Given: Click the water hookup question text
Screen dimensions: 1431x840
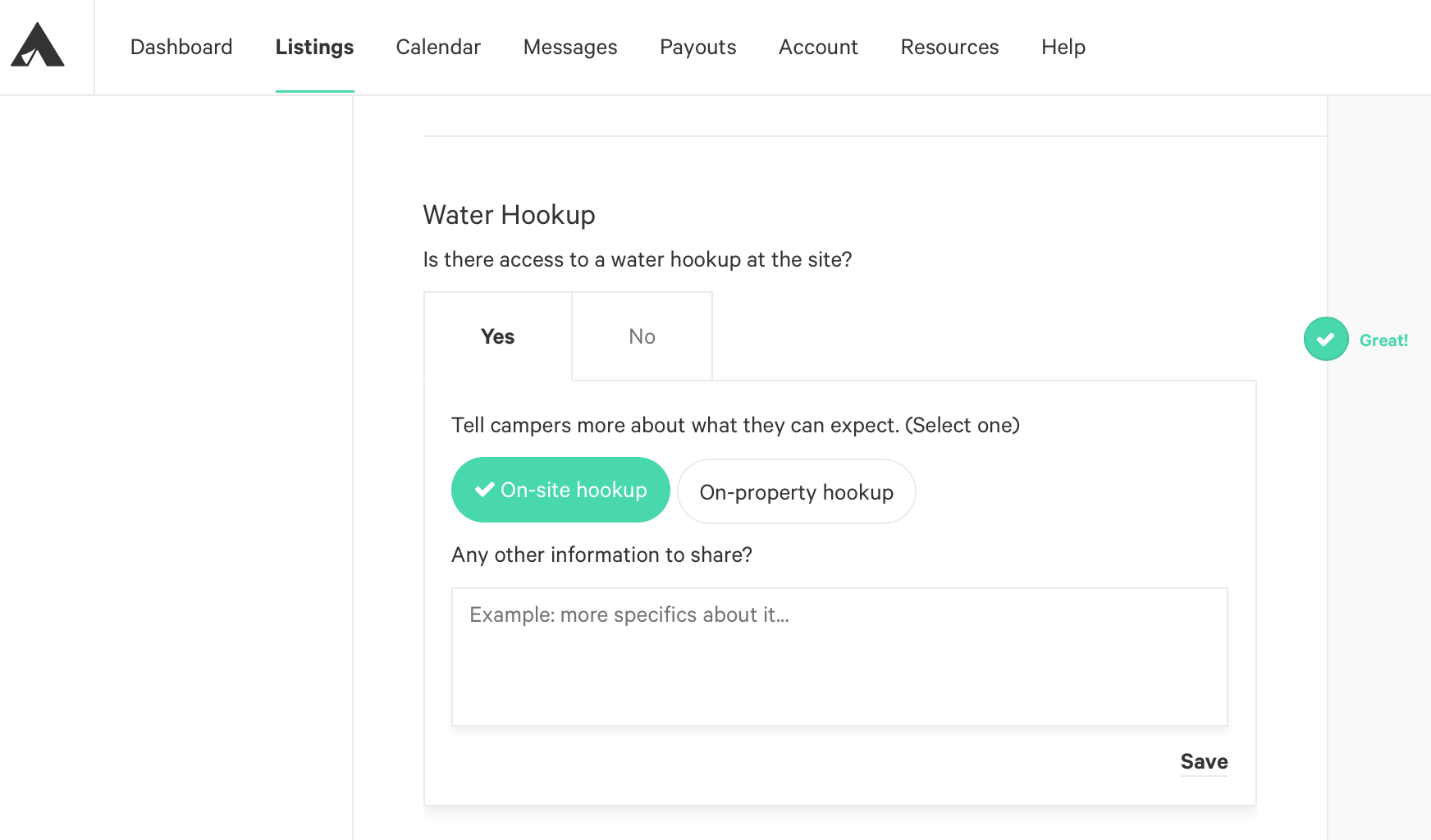Looking at the screenshot, I should [638, 259].
